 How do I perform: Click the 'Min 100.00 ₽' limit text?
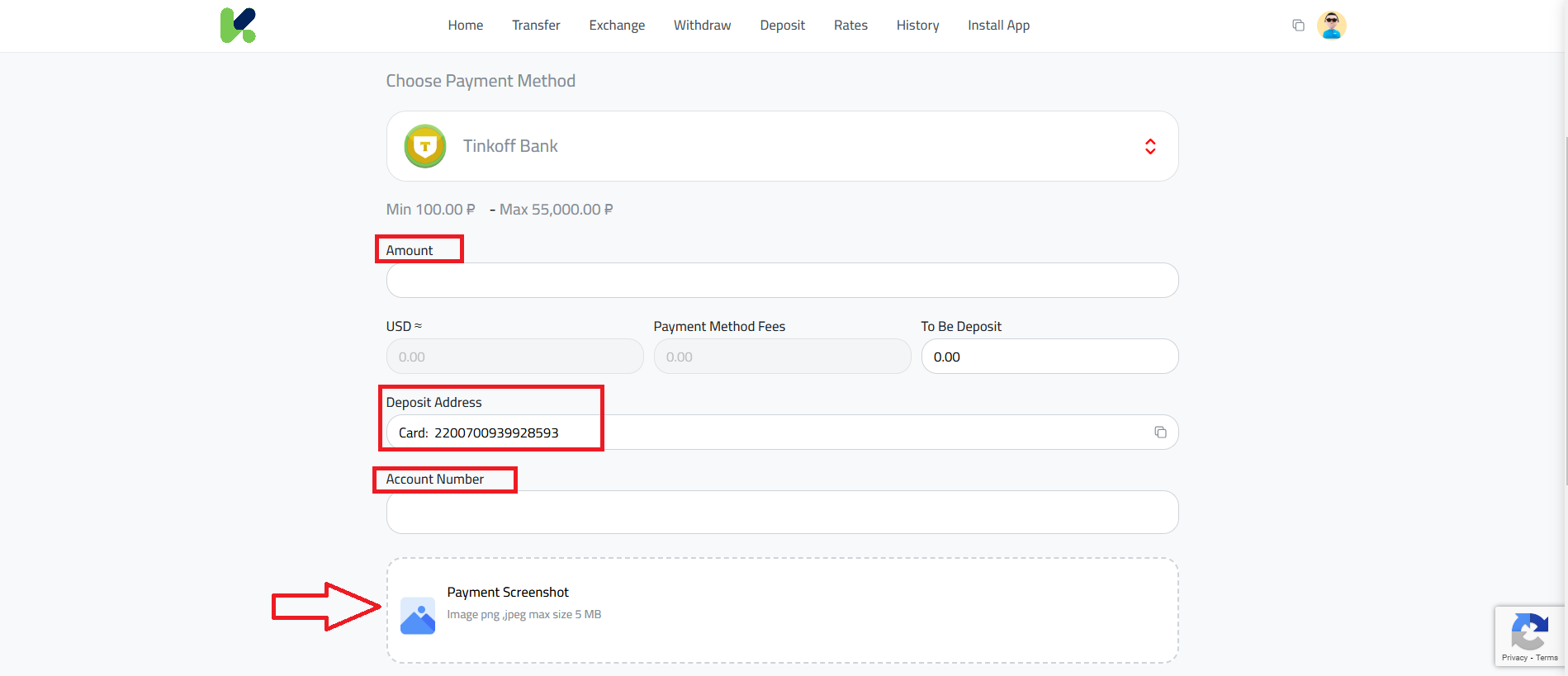tap(430, 210)
